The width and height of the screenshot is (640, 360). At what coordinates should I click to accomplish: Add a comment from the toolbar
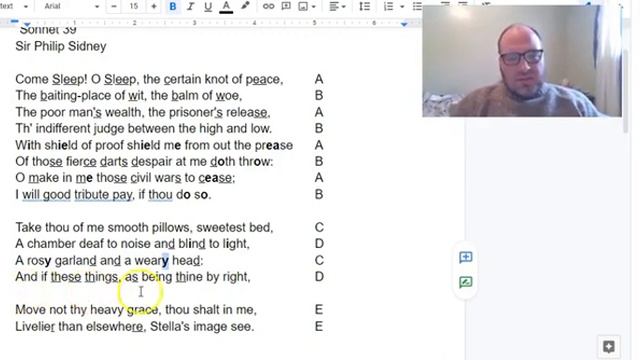[x=286, y=7]
